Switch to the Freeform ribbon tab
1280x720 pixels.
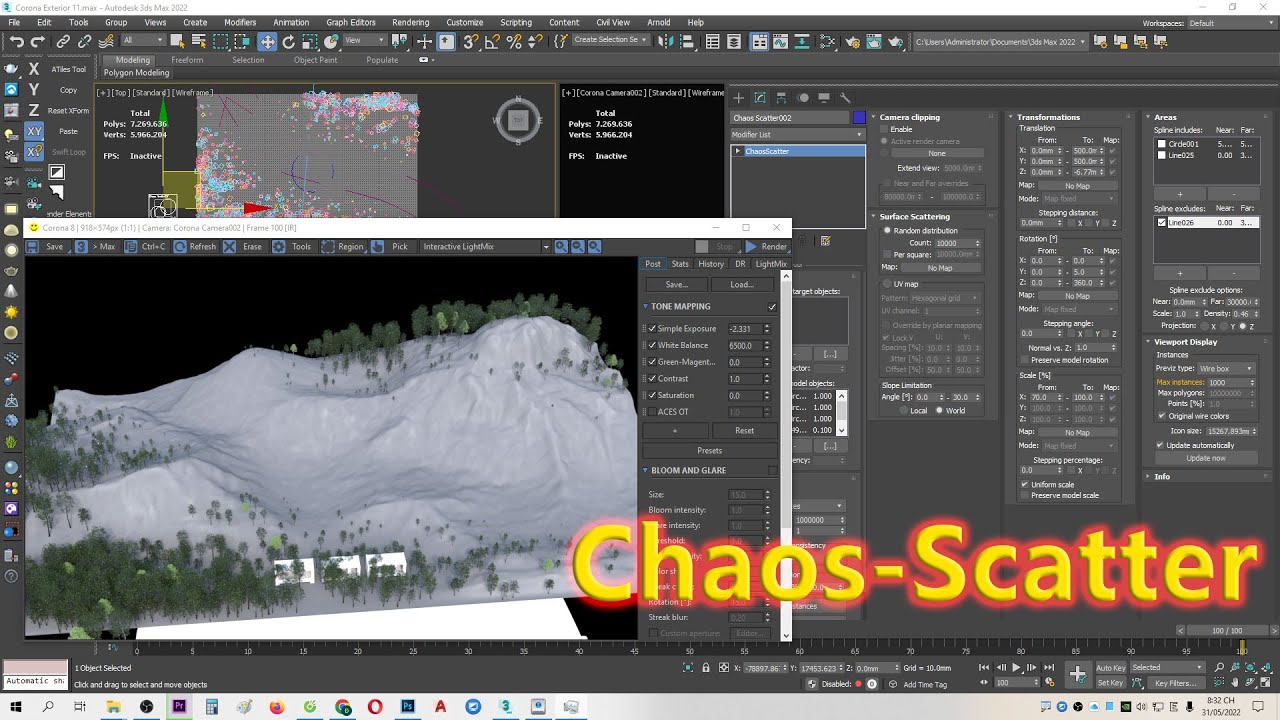click(x=187, y=60)
